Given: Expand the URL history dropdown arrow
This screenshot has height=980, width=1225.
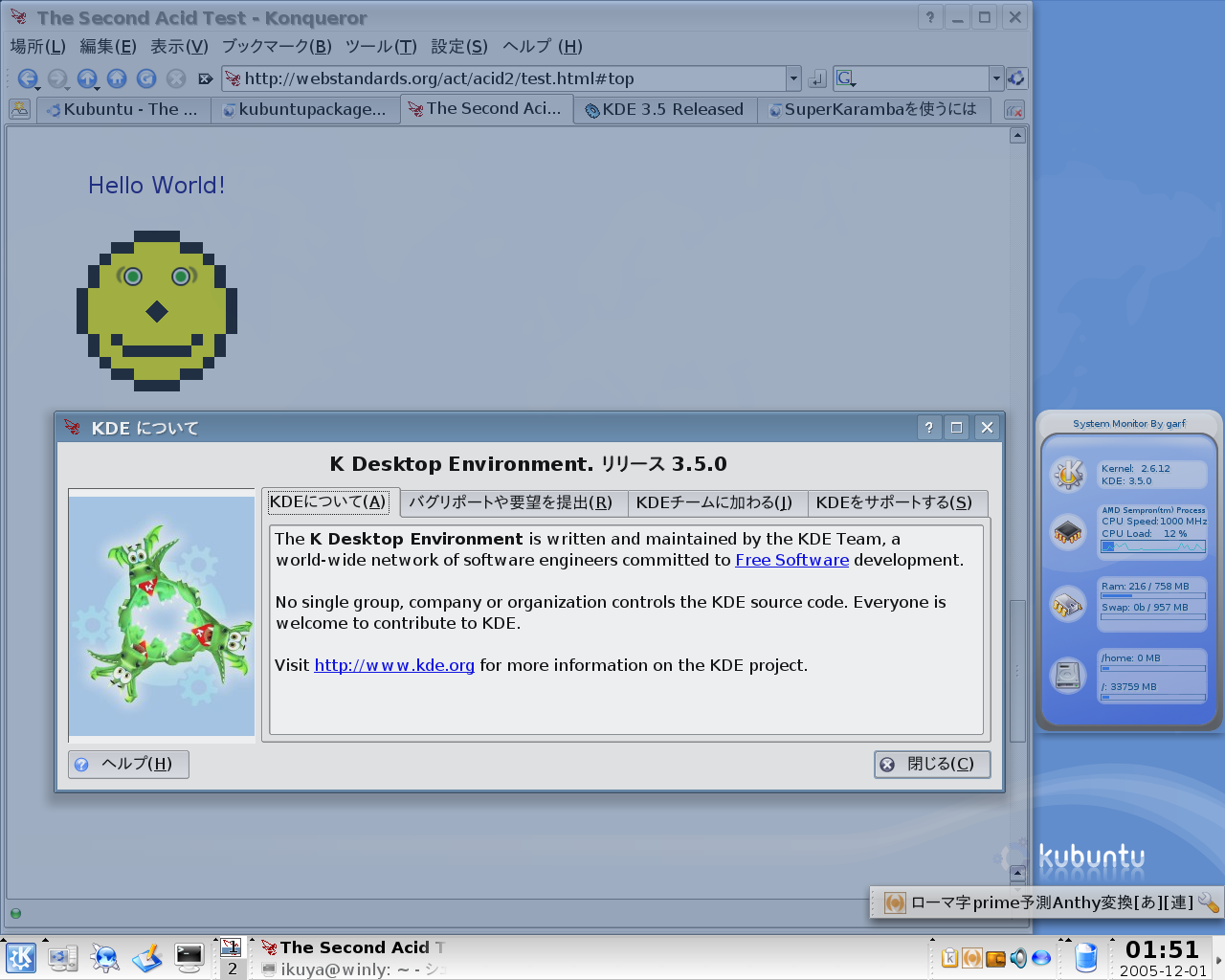Looking at the screenshot, I should point(793,78).
